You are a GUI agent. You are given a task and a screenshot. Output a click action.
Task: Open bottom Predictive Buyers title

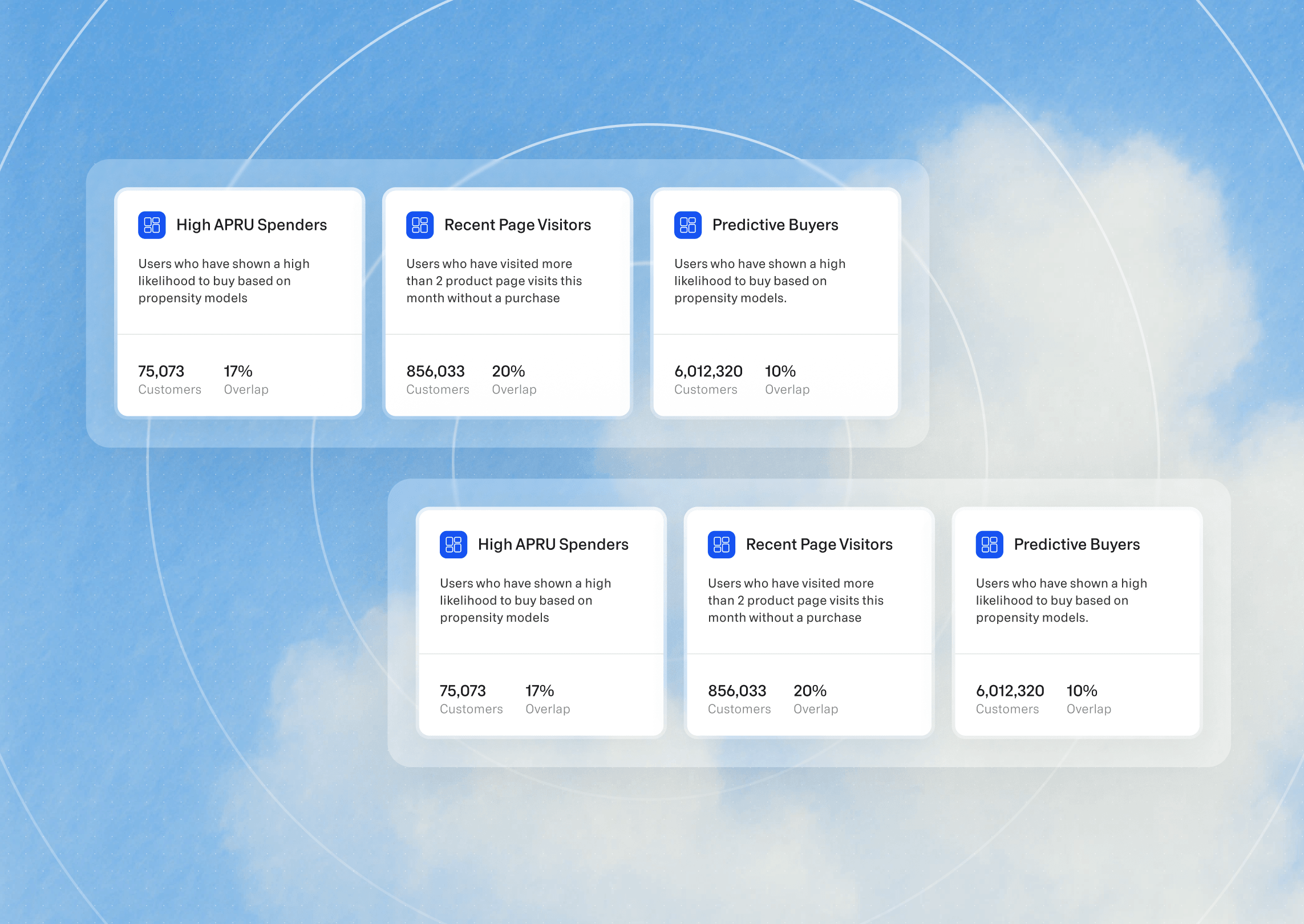(x=1077, y=544)
